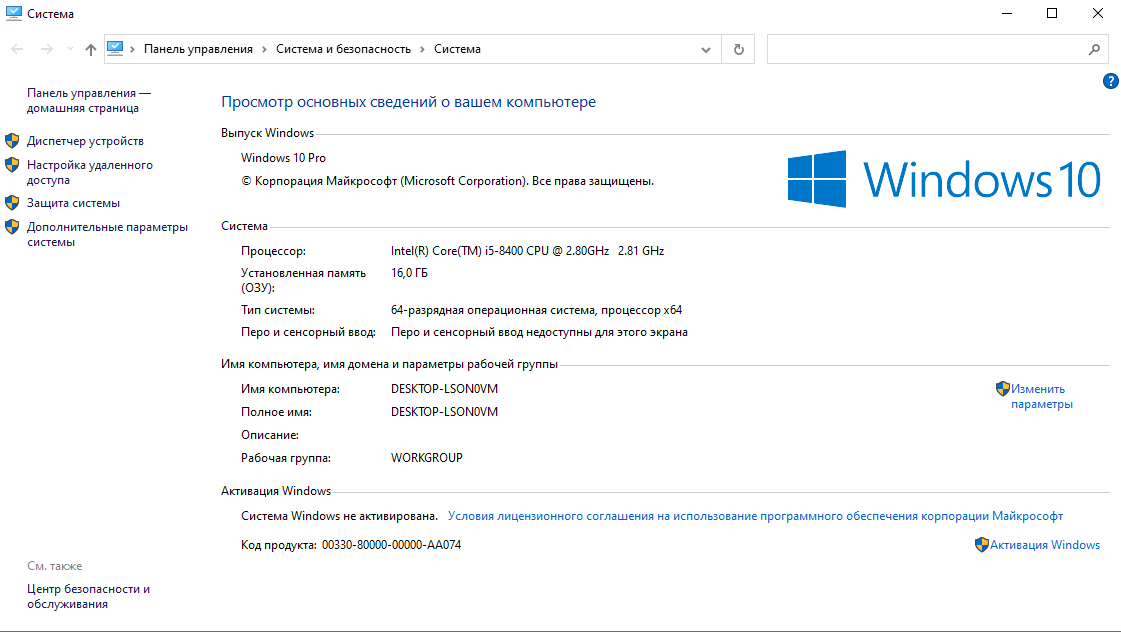This screenshot has width=1121, height=632.
Task: Click the shield icon beside 'Изменить параметры'
Action: click(1002, 388)
